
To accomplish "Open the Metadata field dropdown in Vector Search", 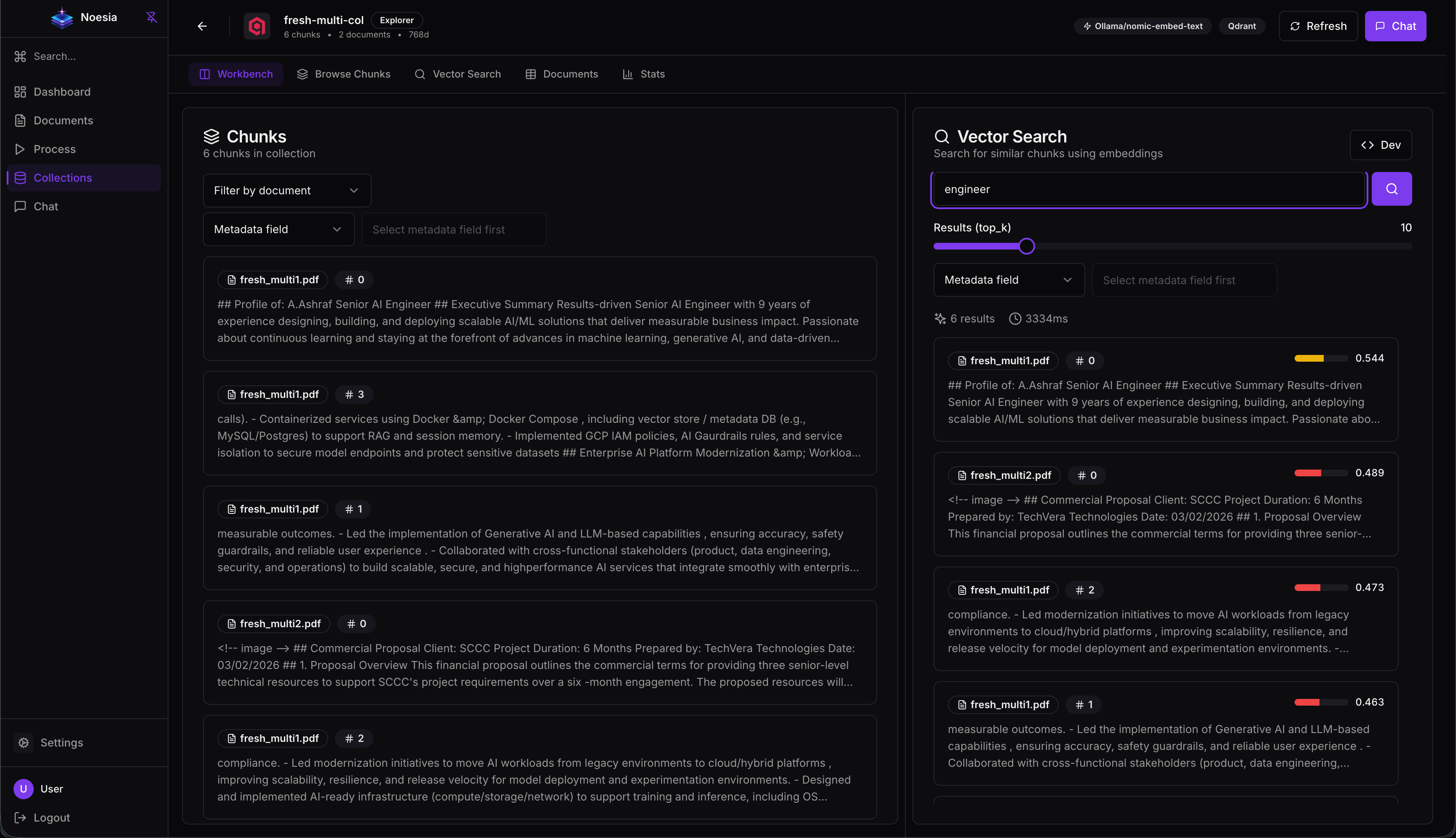I will [x=1008, y=280].
